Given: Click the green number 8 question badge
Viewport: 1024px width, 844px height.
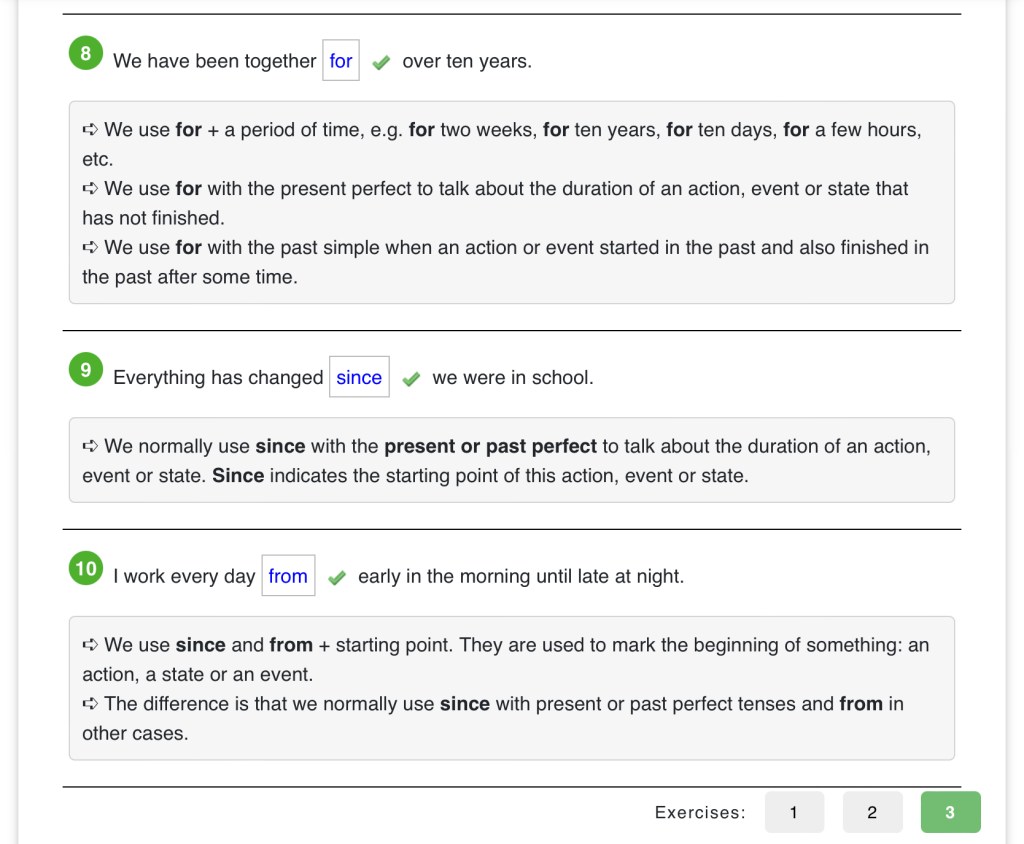Looking at the screenshot, I should pos(86,53).
